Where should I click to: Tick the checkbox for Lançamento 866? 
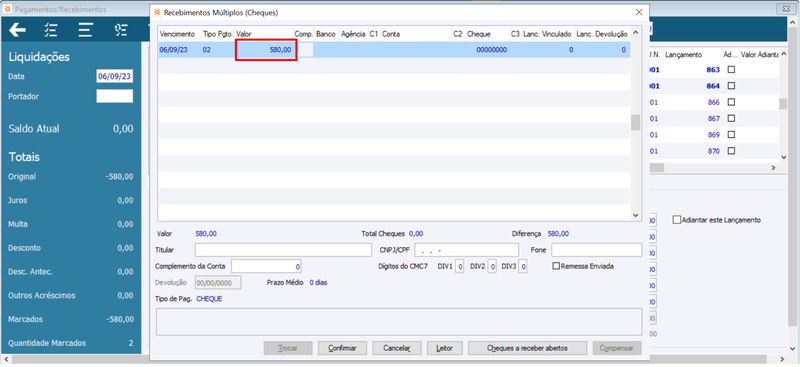(x=731, y=102)
